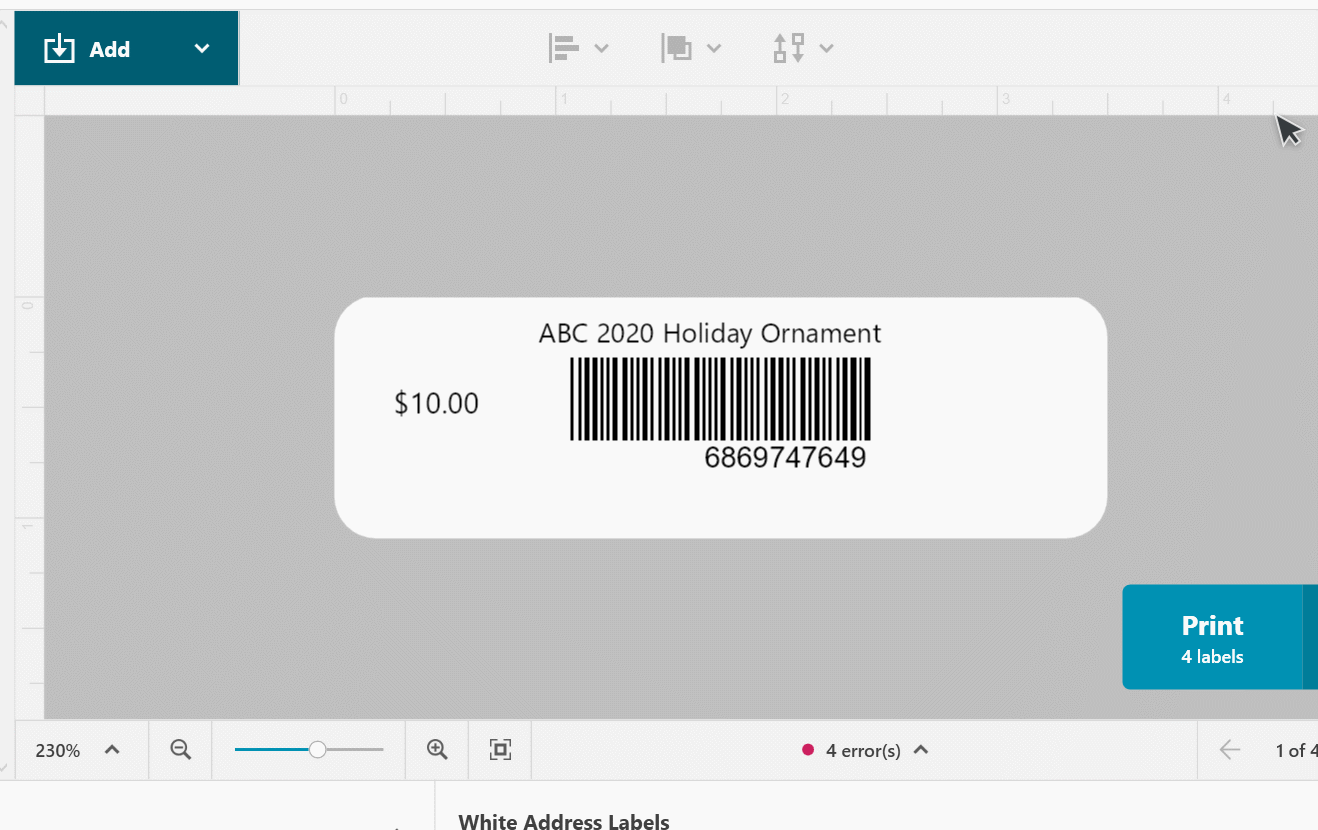The image size is (1318, 830).
Task: Click the fit-to-screen view icon
Action: (499, 749)
